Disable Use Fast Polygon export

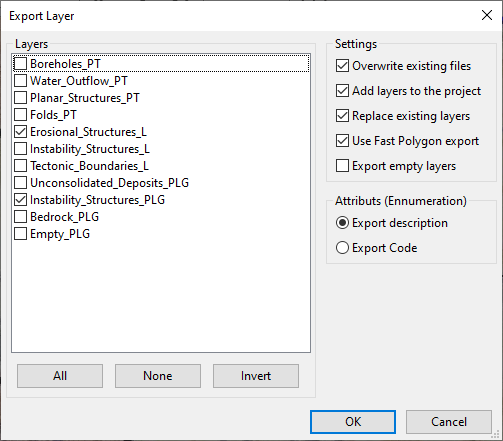click(x=342, y=141)
